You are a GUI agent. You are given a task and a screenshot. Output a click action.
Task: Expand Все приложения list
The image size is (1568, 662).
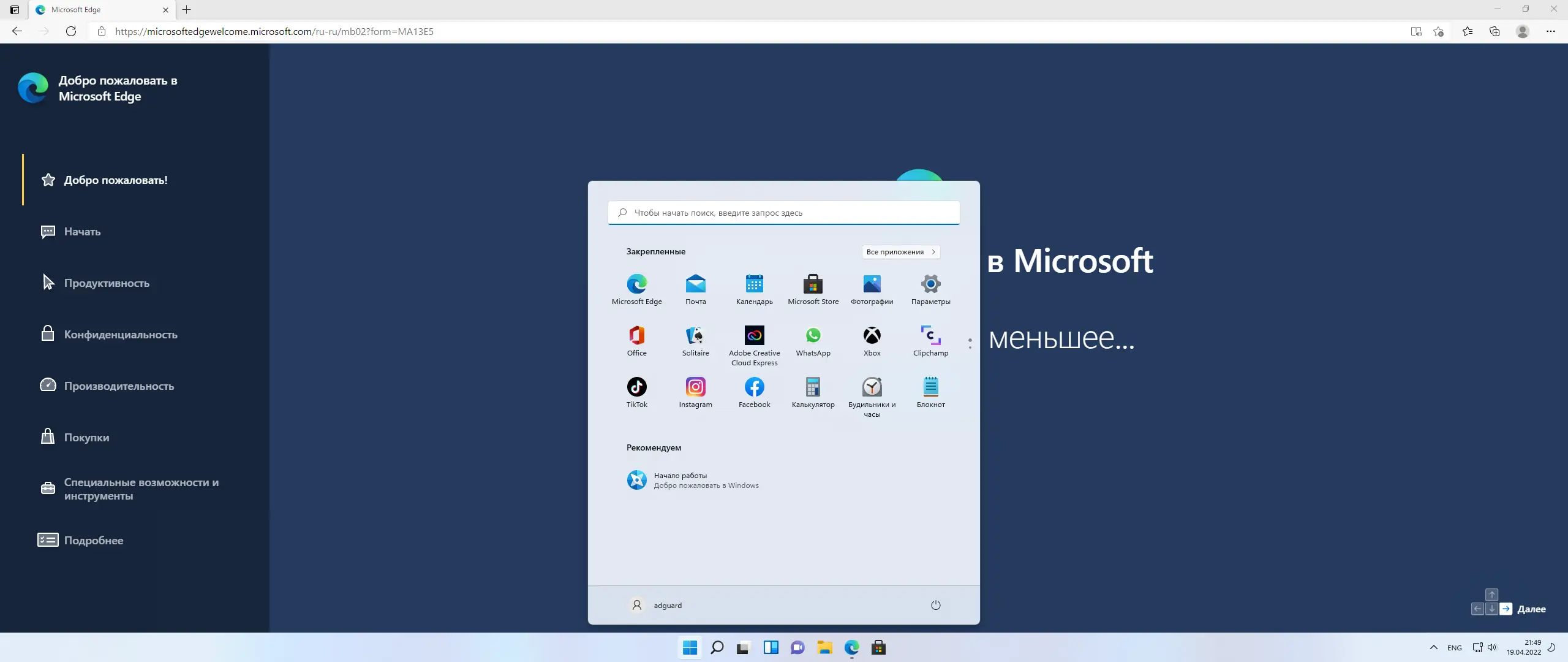coord(900,252)
